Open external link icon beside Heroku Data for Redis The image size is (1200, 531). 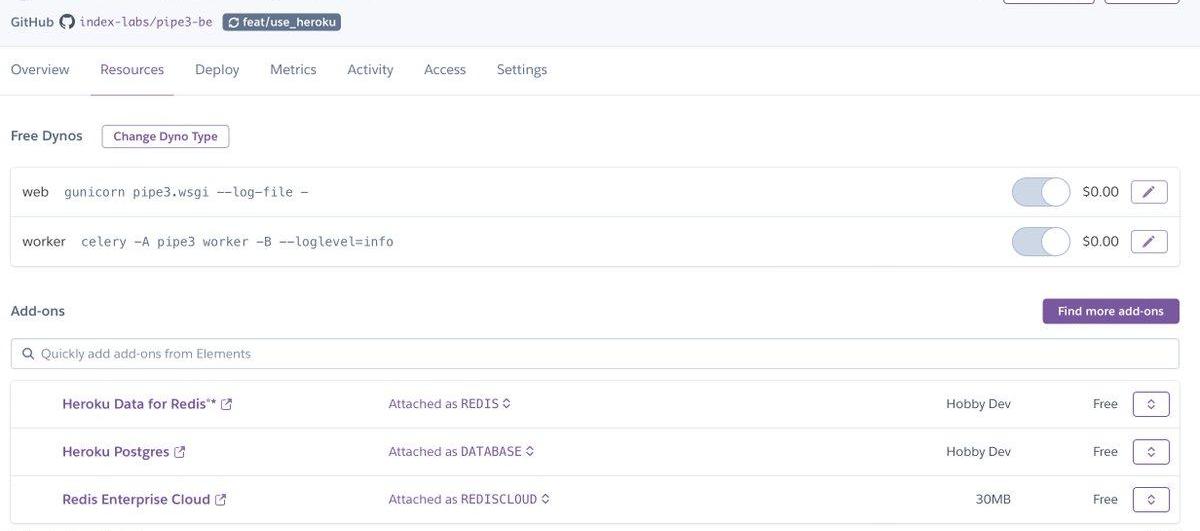click(x=227, y=404)
